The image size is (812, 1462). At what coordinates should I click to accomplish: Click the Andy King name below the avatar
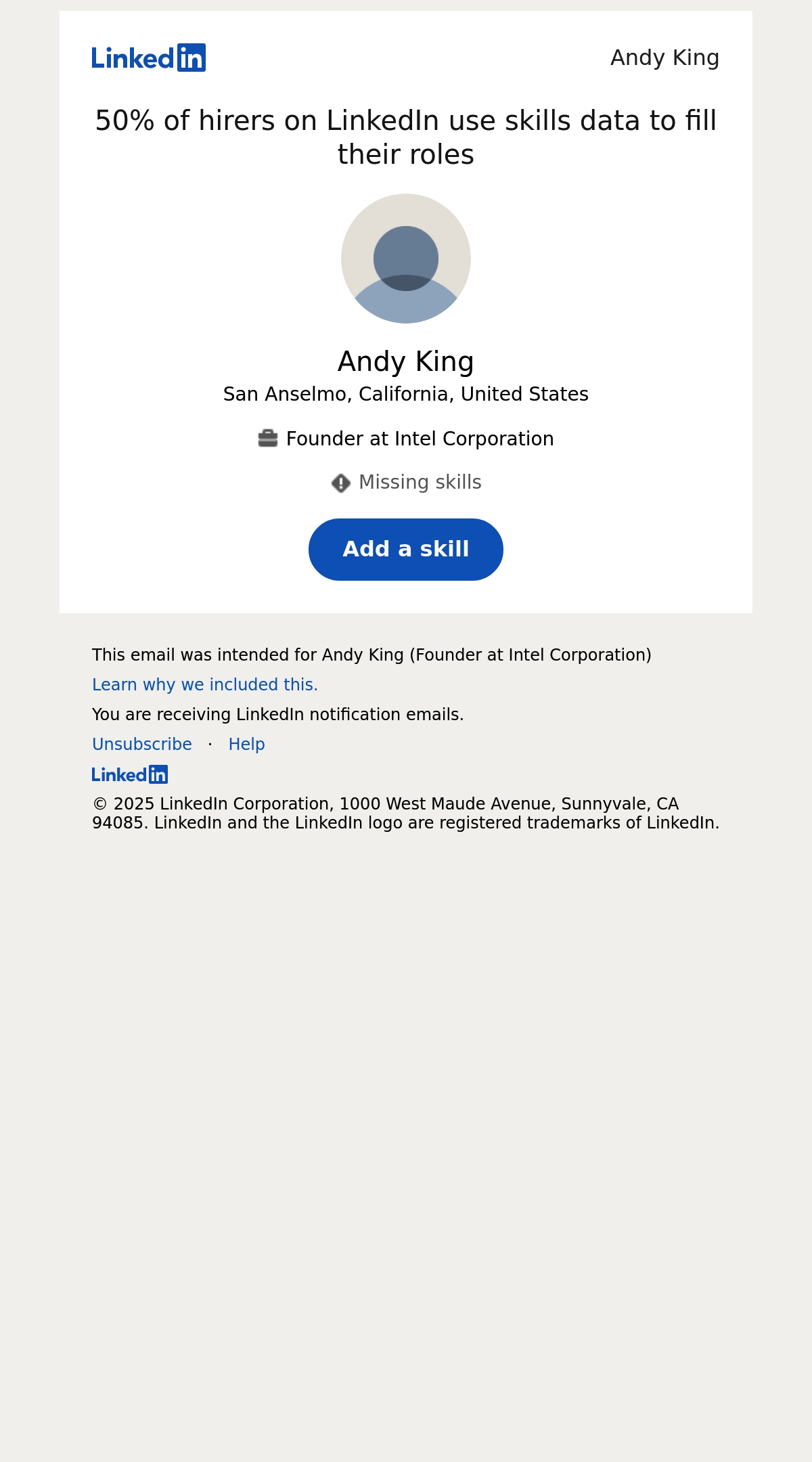(x=406, y=361)
